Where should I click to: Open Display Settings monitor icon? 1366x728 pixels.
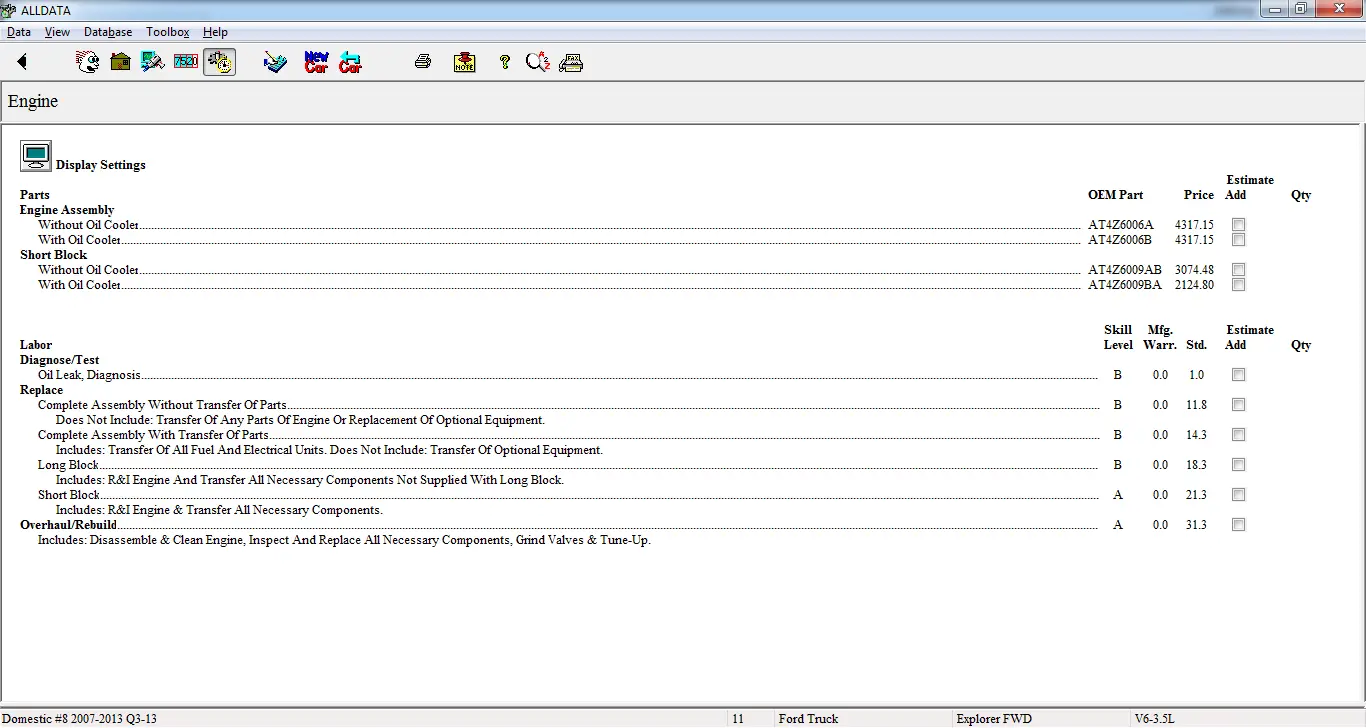(x=36, y=156)
